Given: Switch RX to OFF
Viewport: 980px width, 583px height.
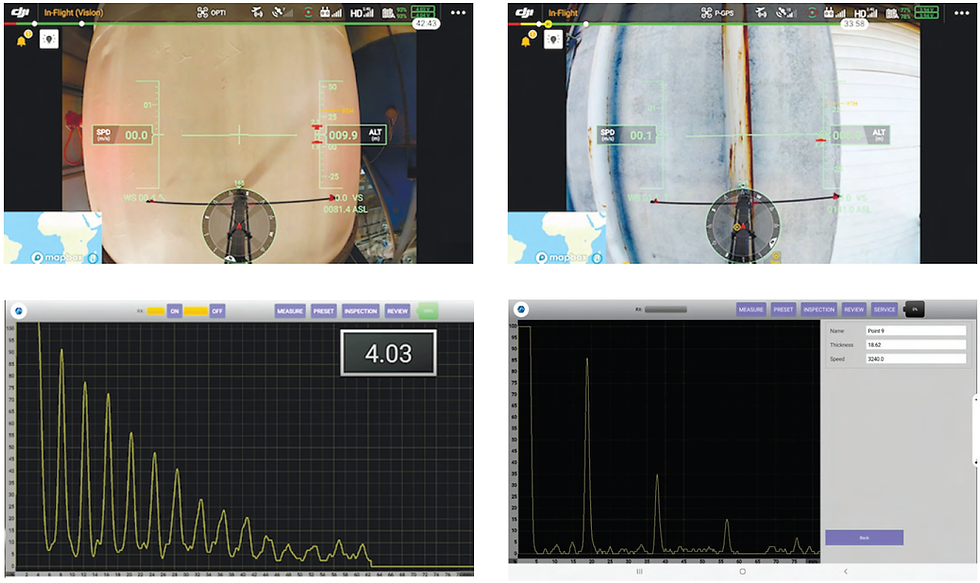Looking at the screenshot, I should tap(217, 311).
